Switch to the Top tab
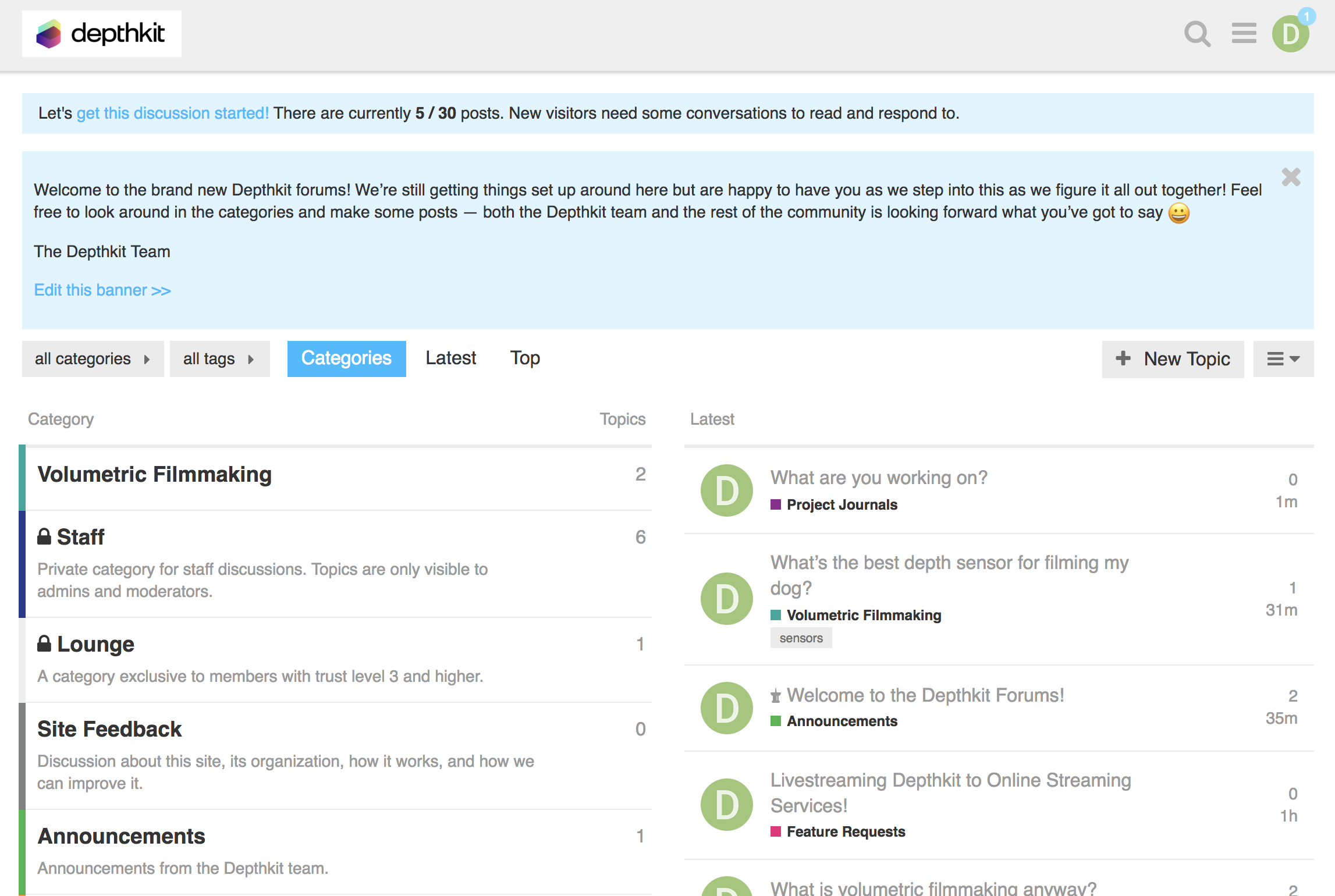 click(x=525, y=358)
